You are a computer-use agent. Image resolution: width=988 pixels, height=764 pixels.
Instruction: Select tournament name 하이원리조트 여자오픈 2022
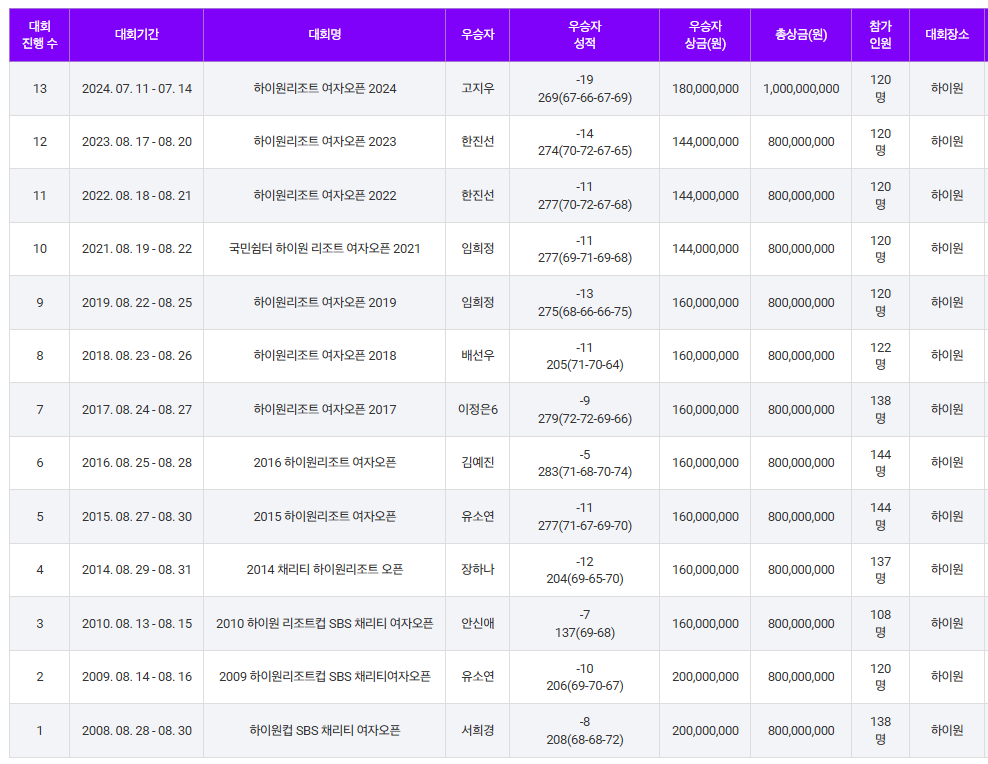click(325, 196)
